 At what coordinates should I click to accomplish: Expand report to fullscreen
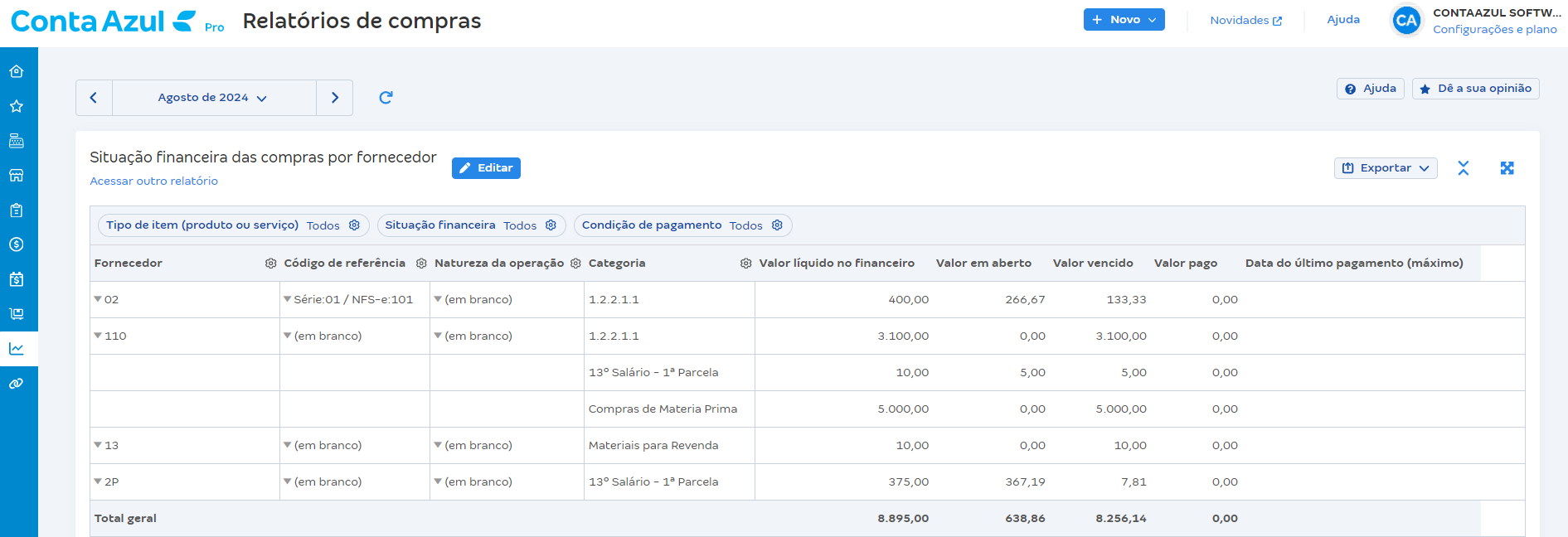click(x=1507, y=168)
